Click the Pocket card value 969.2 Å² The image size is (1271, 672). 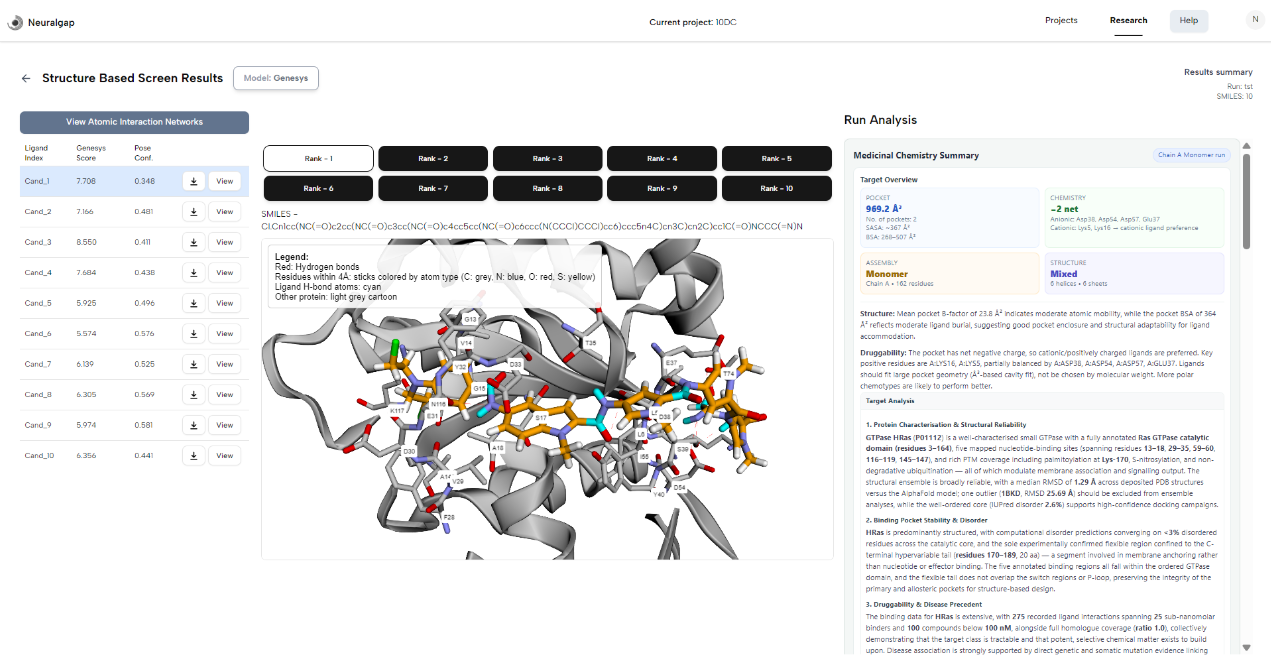[884, 209]
